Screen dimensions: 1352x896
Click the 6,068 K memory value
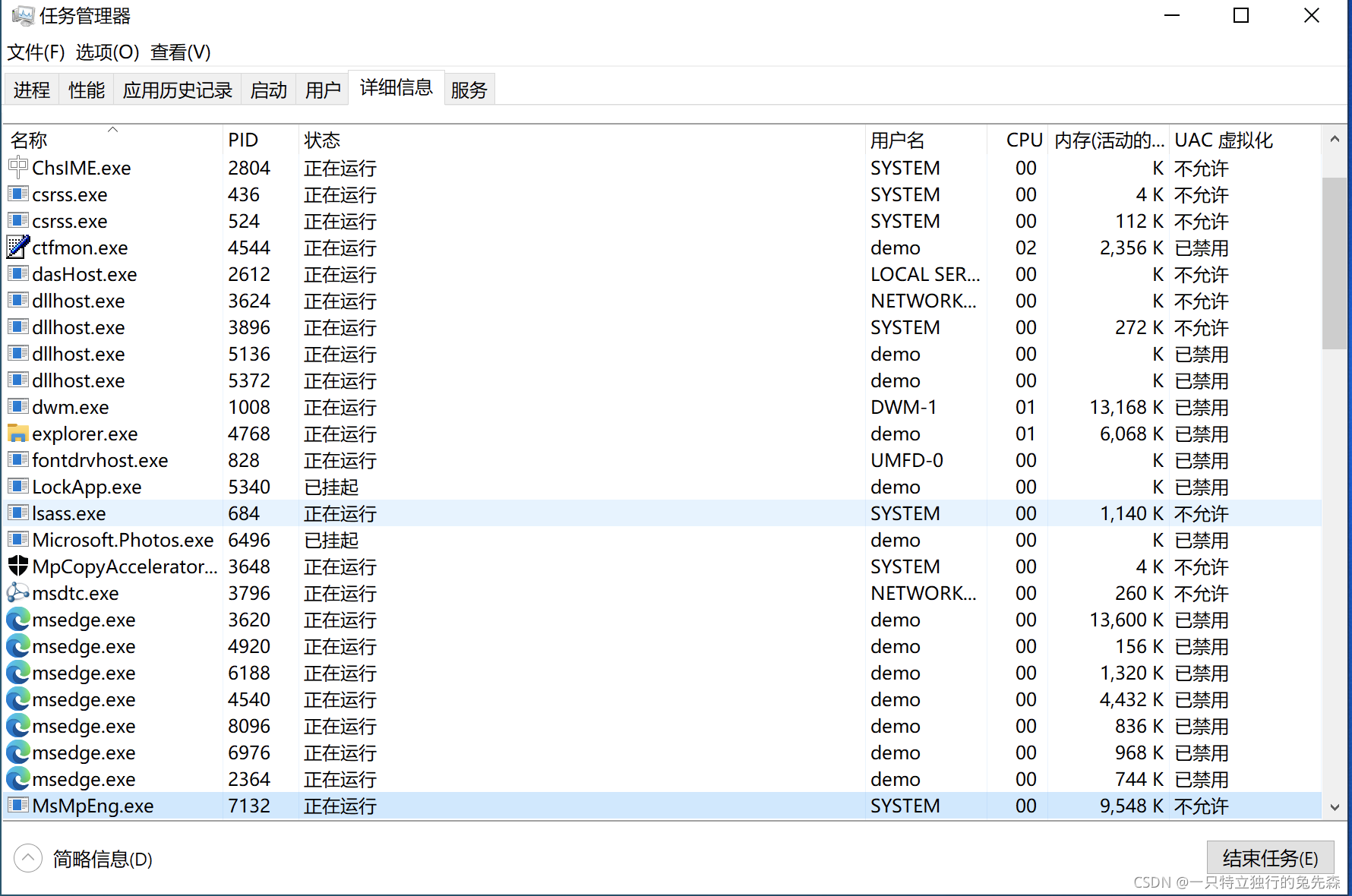point(1132,434)
